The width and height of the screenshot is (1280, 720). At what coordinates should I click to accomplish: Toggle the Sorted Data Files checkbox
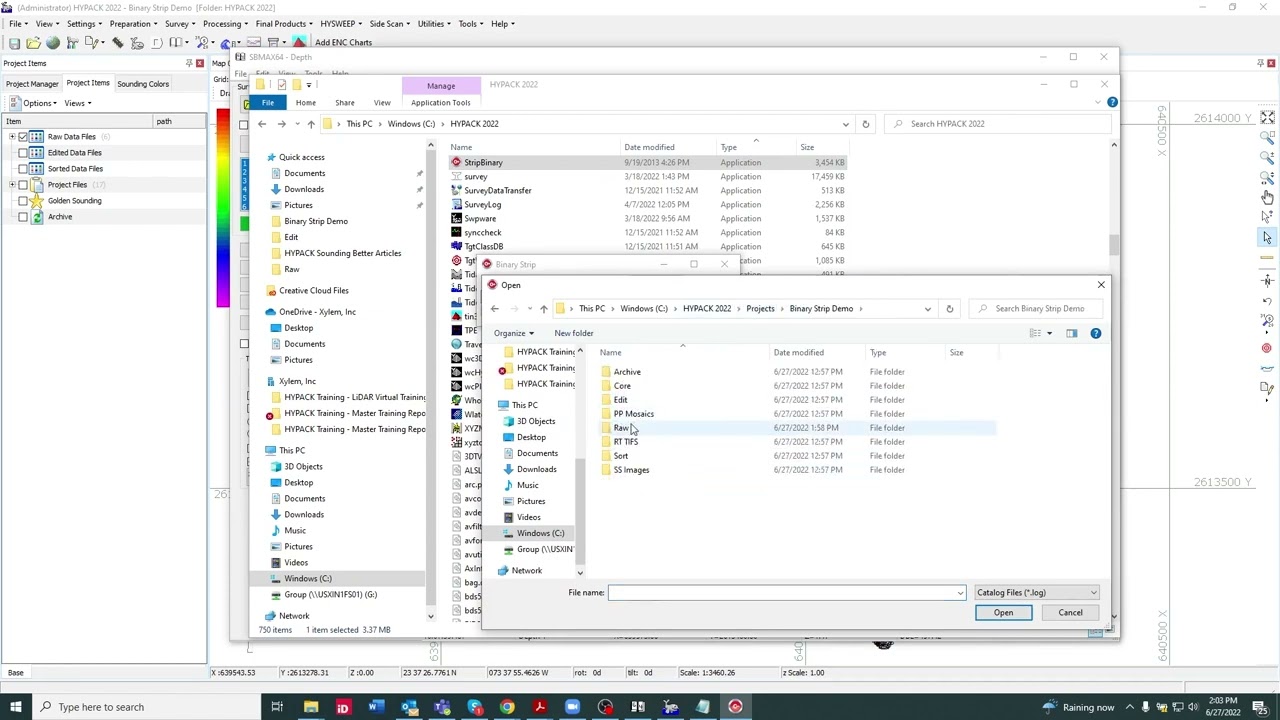point(23,168)
